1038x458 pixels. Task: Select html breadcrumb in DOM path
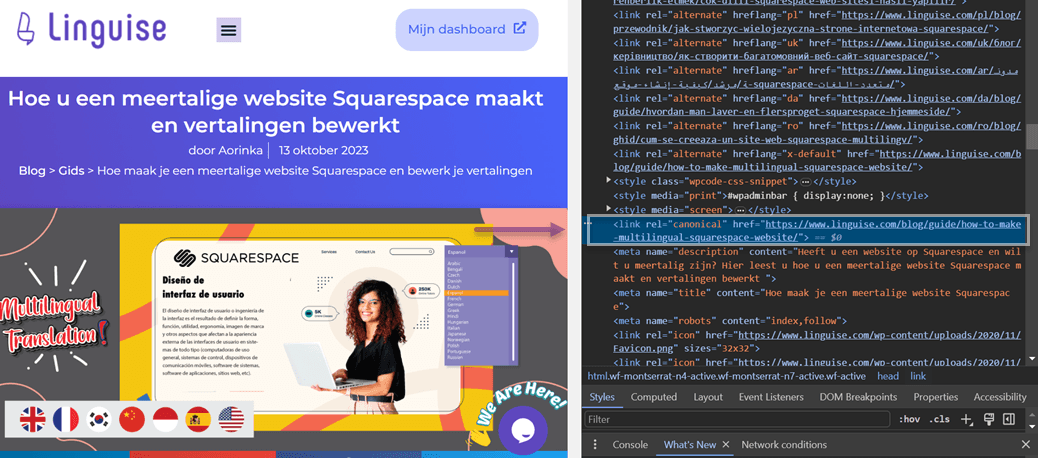[727, 376]
